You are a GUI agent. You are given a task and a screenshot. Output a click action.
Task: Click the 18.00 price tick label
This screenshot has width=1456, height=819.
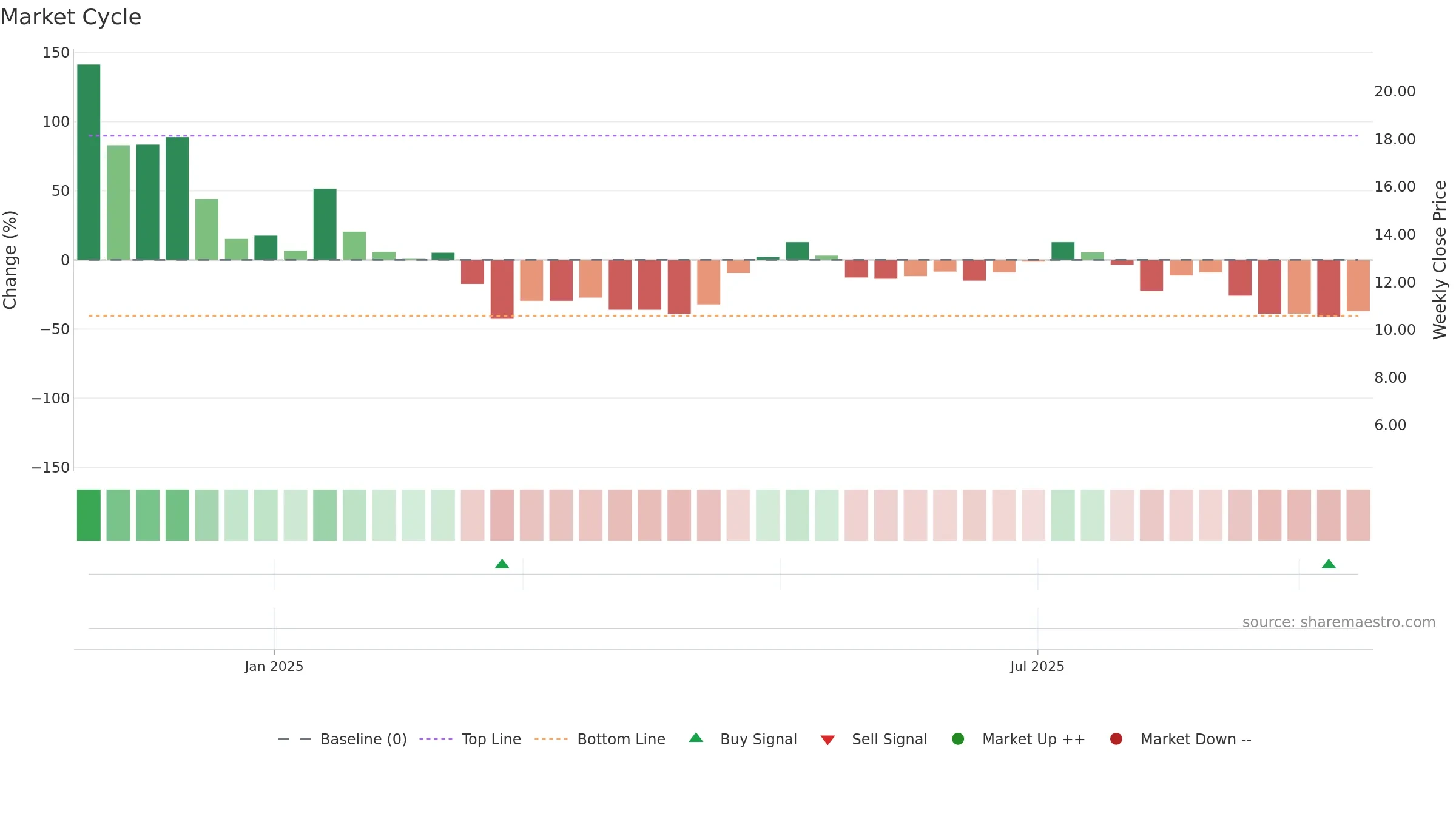click(1395, 140)
